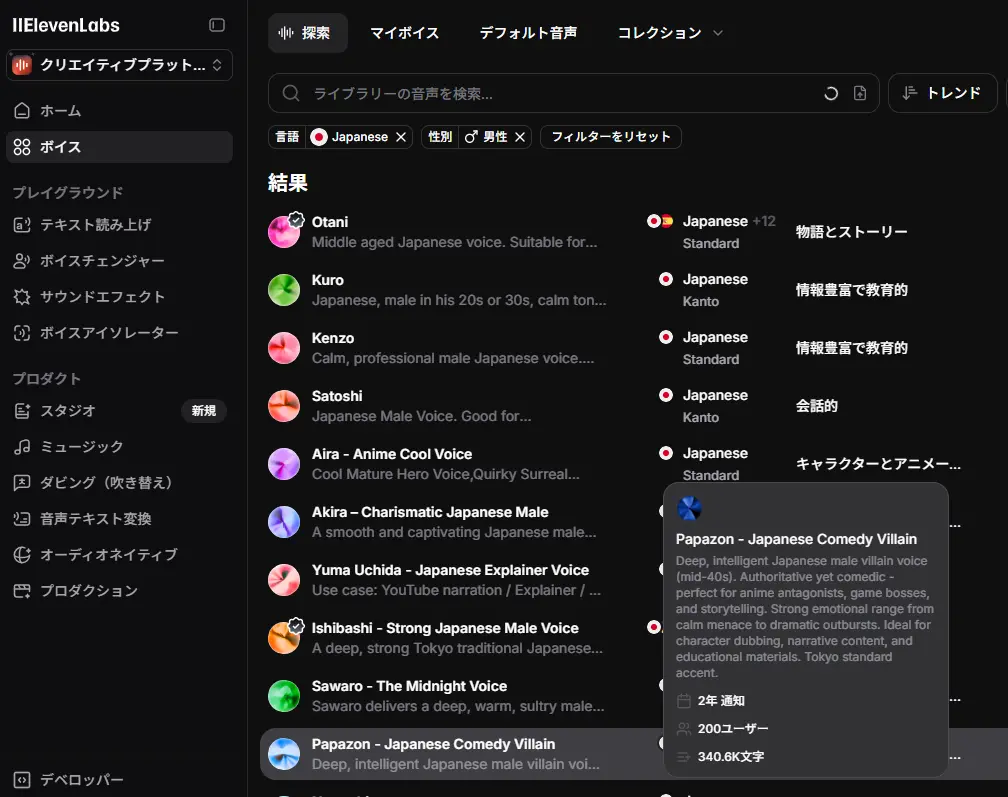Go to Home (ホーム) in sidebar
Screen dimensions: 1008x797
point(60,111)
